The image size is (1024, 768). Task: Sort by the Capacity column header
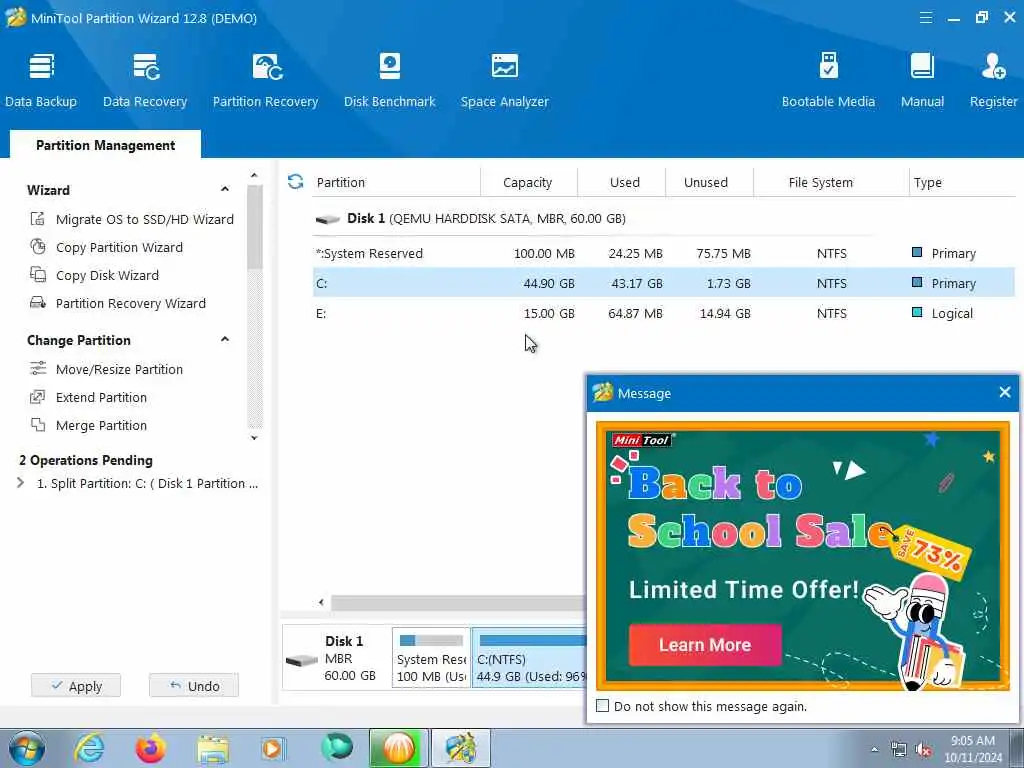pos(528,182)
